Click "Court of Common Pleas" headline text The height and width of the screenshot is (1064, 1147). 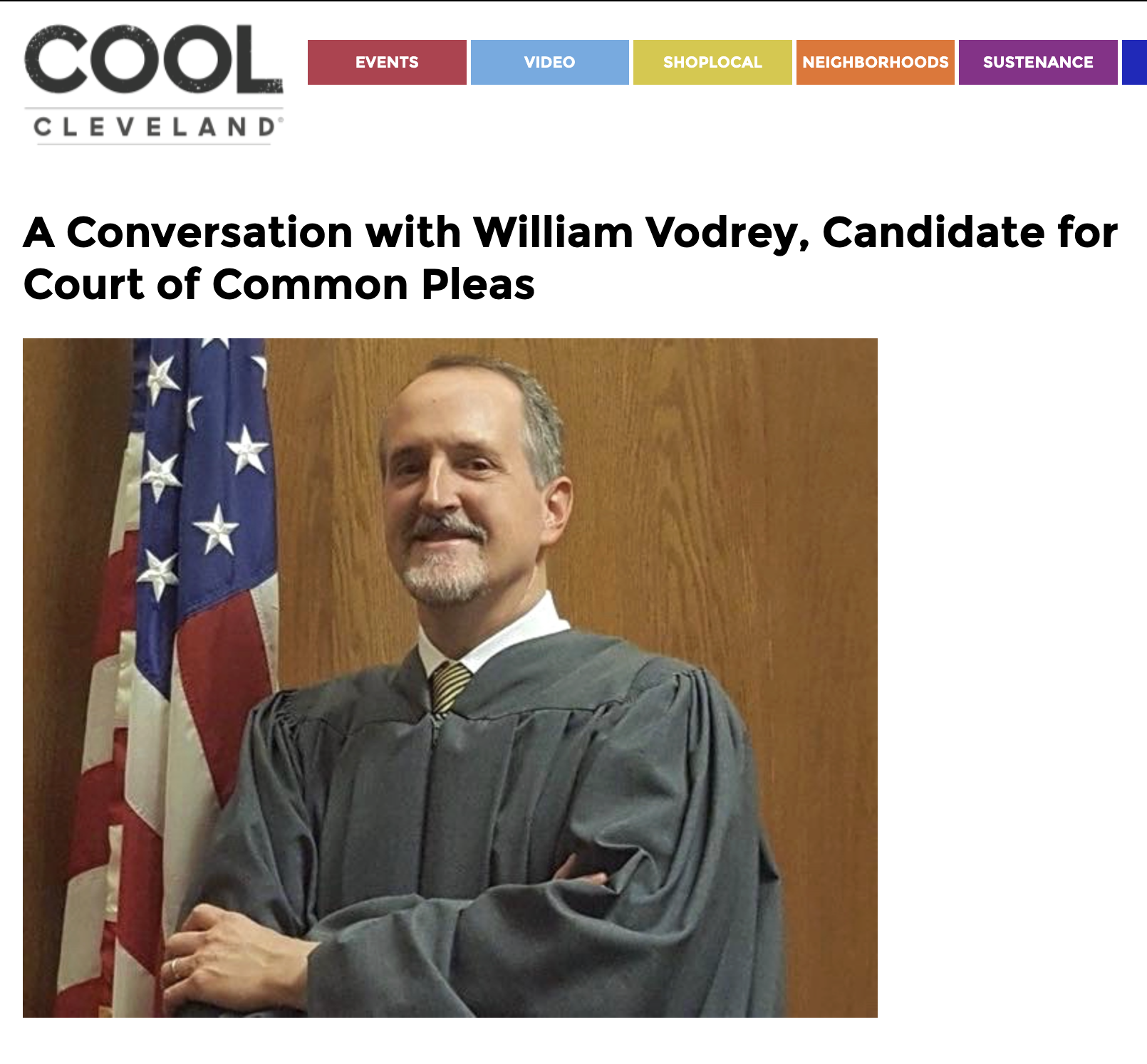tap(279, 285)
